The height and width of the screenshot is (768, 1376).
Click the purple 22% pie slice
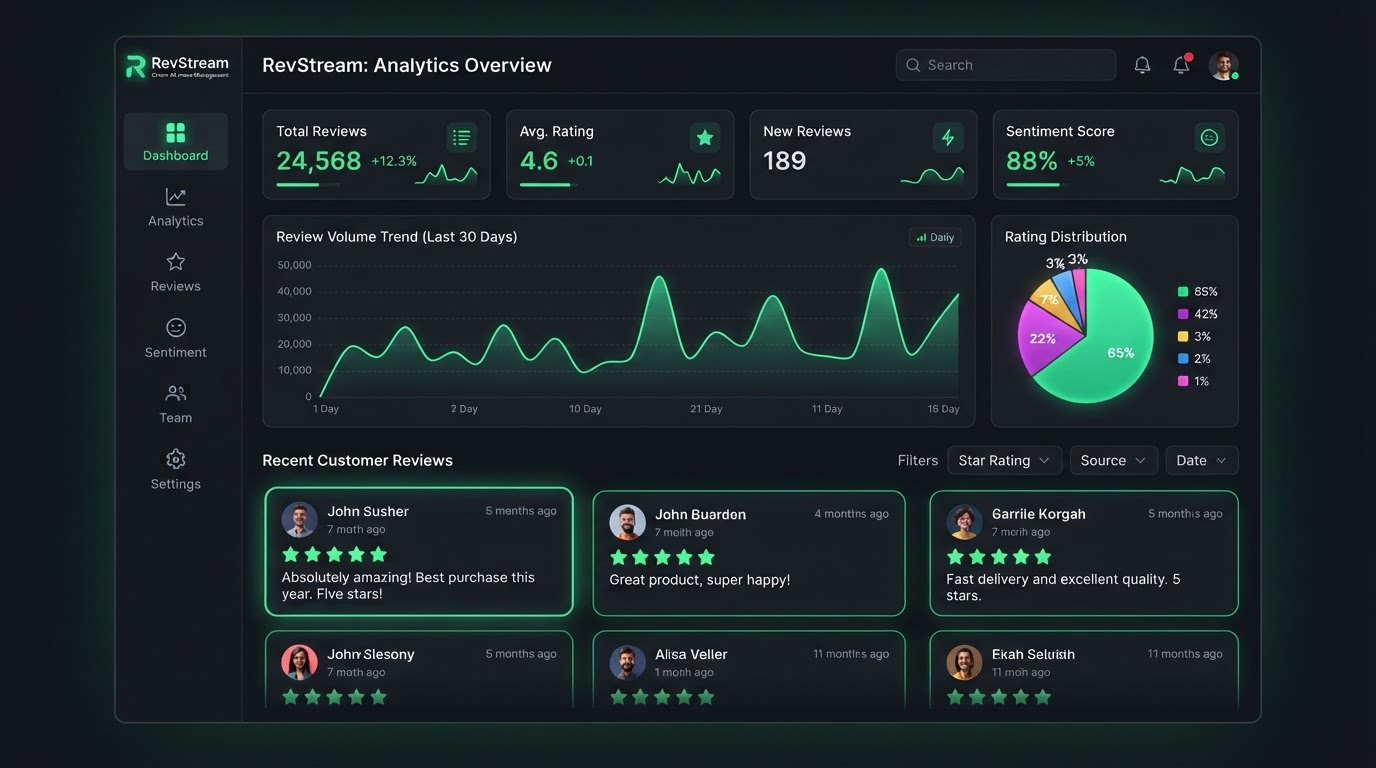point(1045,338)
